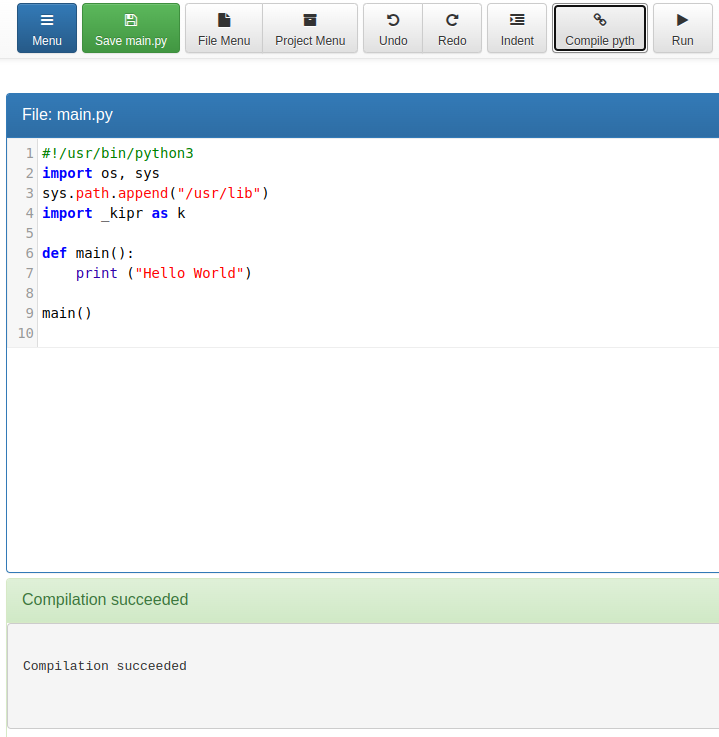Open the File Menu
Screen dimensions: 719x737
pos(224,28)
